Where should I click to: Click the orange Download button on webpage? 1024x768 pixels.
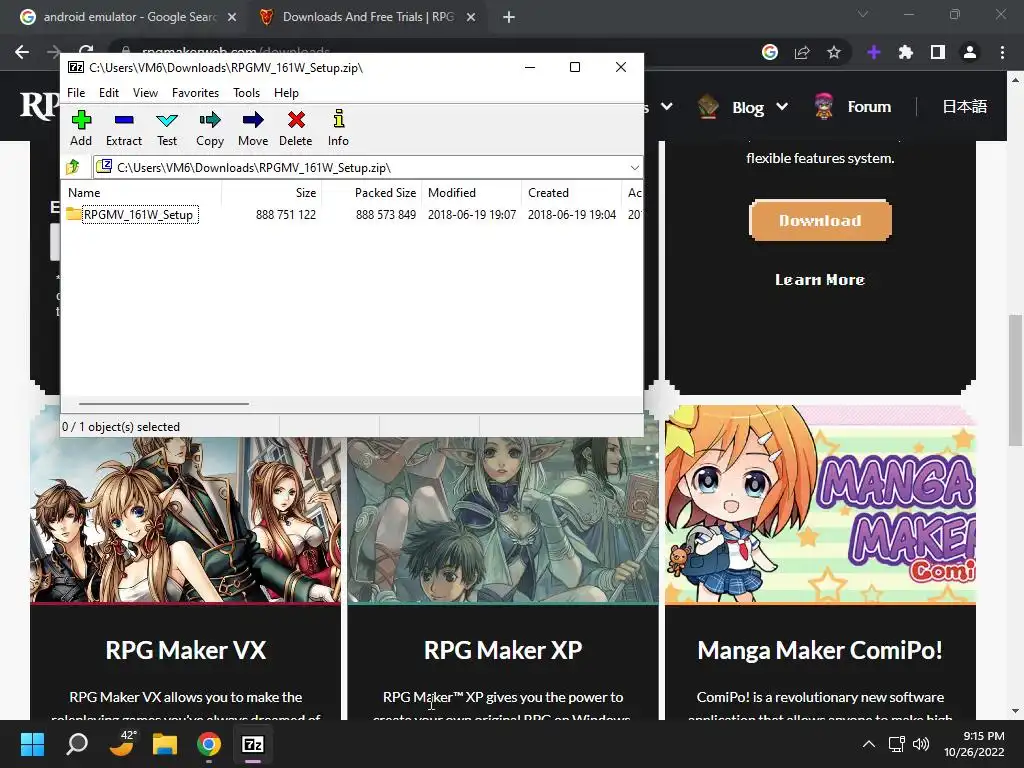click(x=820, y=221)
